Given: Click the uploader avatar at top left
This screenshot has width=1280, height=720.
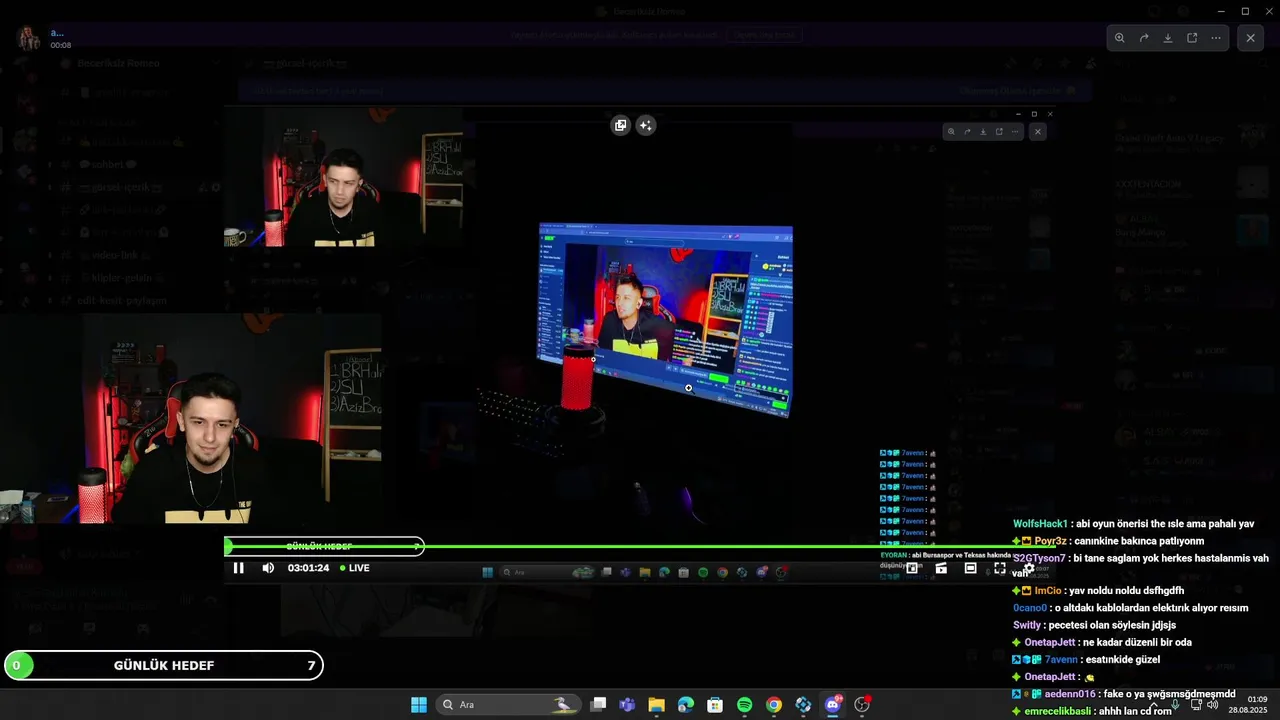Looking at the screenshot, I should 29,38.
